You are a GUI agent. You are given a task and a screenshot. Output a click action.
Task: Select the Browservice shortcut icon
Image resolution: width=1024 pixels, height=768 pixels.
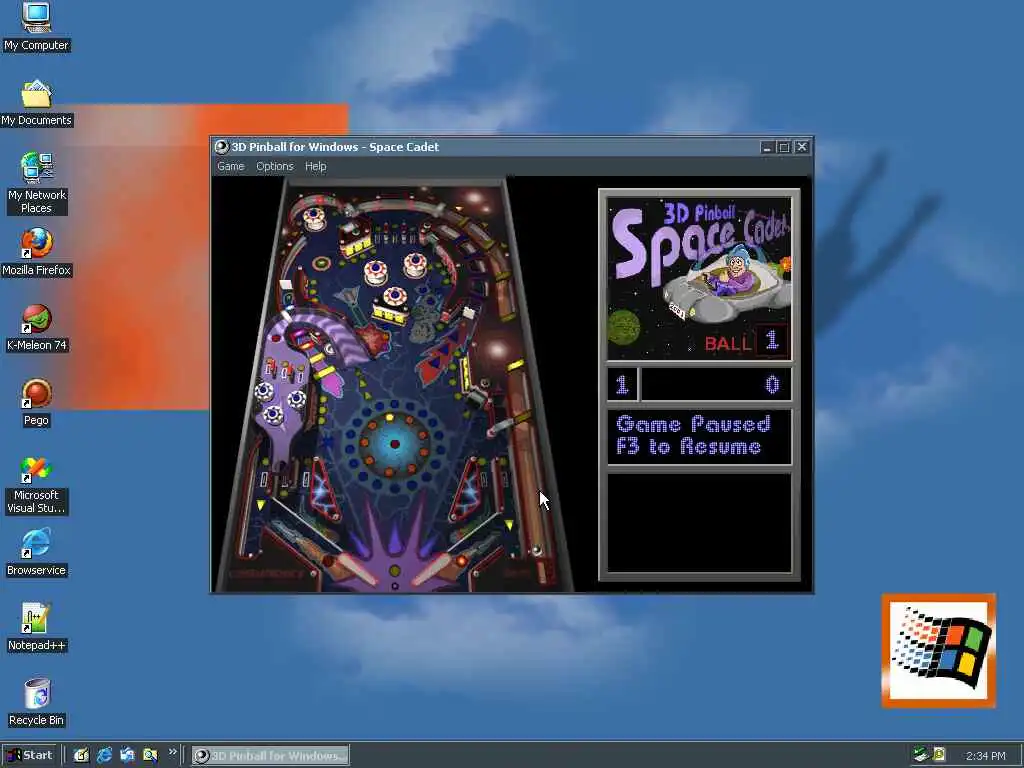36,552
